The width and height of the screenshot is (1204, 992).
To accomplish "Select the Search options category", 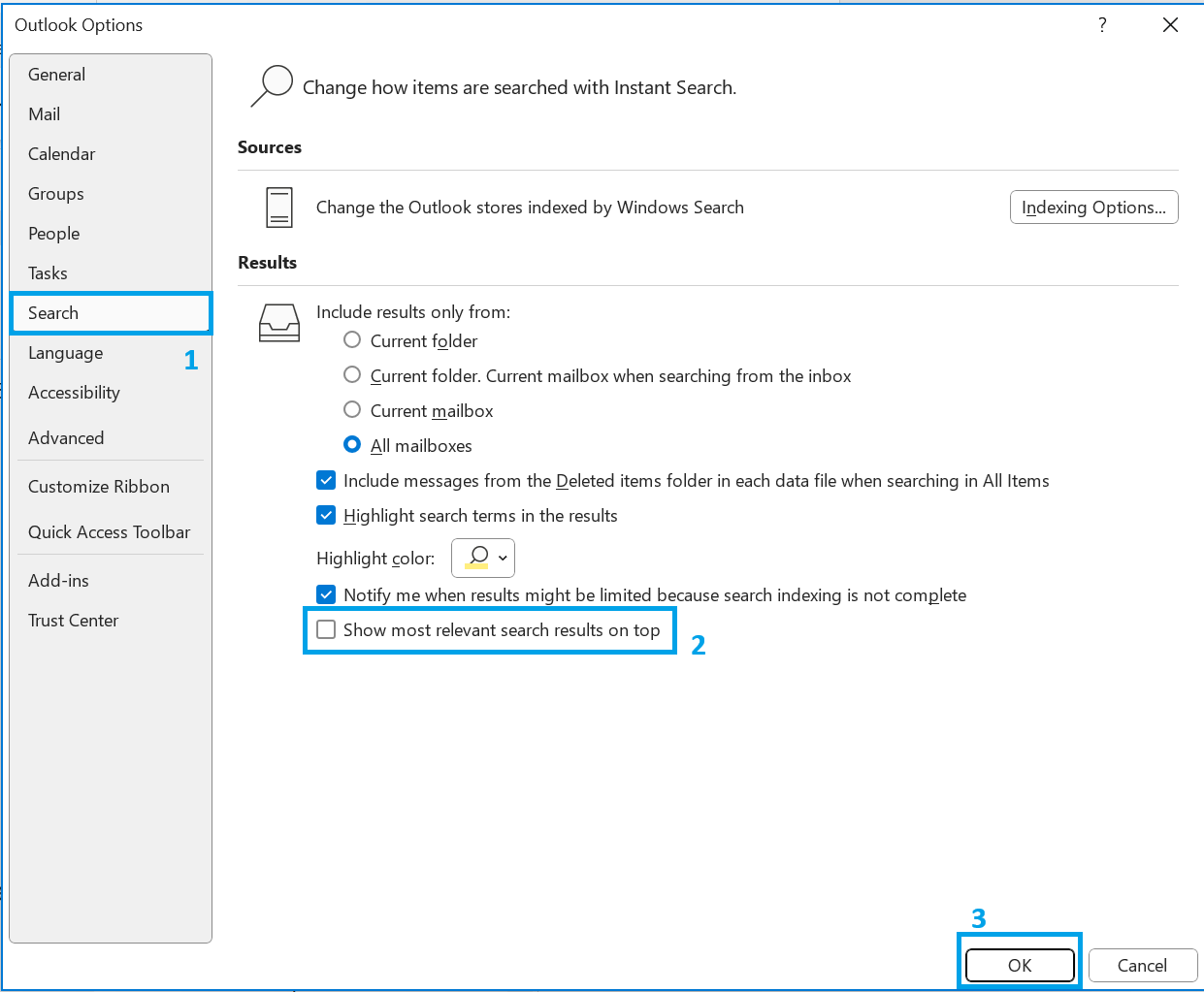I will 111,313.
